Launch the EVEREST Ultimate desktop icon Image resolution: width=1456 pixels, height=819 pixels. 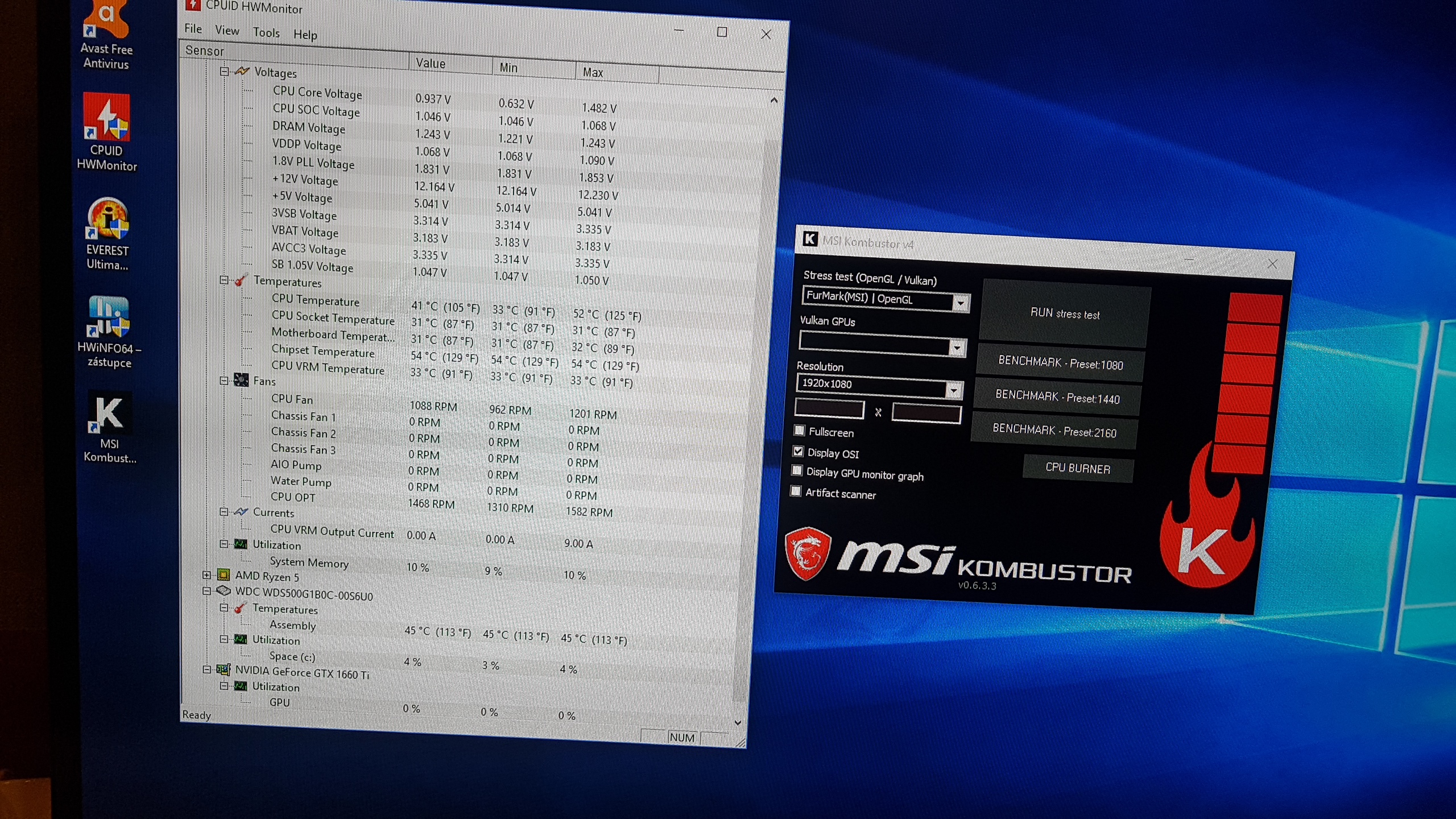pyautogui.click(x=107, y=219)
